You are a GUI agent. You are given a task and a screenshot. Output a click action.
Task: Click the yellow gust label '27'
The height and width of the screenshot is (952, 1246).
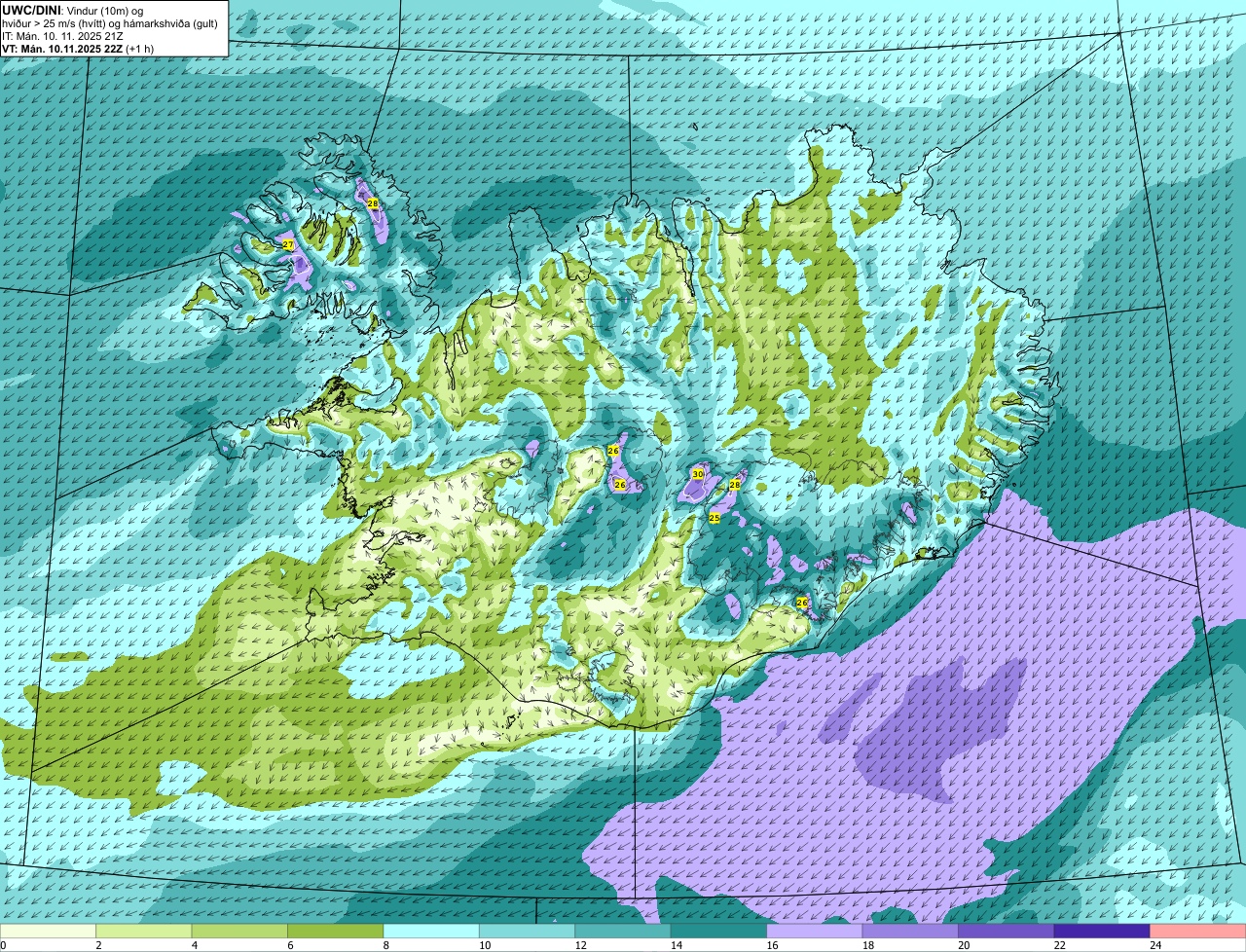pos(288,245)
